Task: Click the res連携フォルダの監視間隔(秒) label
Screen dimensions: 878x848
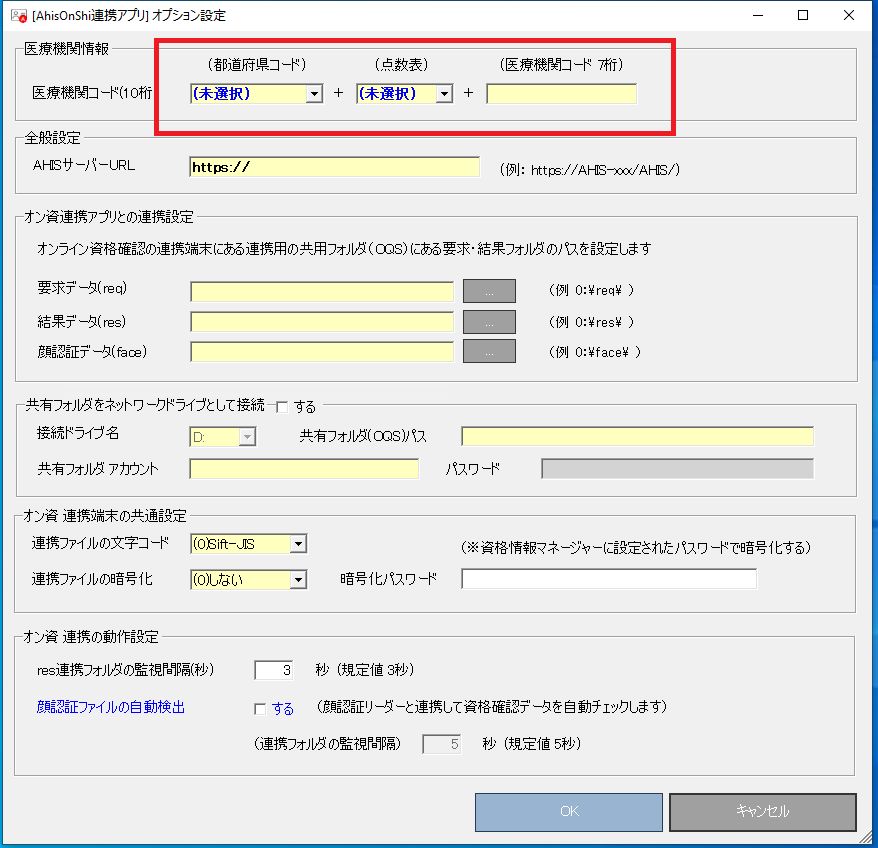Action: pos(125,670)
